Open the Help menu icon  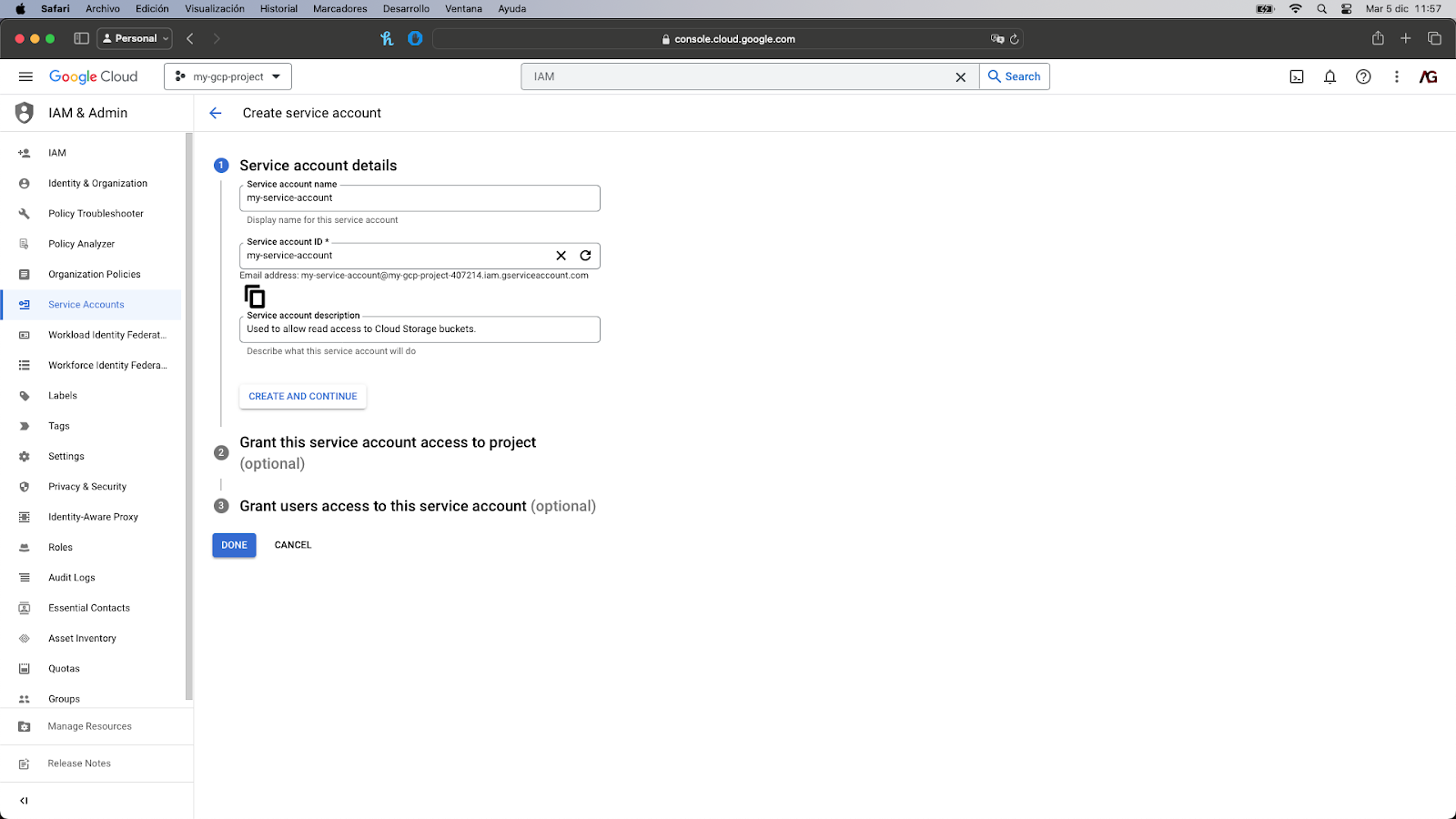tap(1363, 76)
